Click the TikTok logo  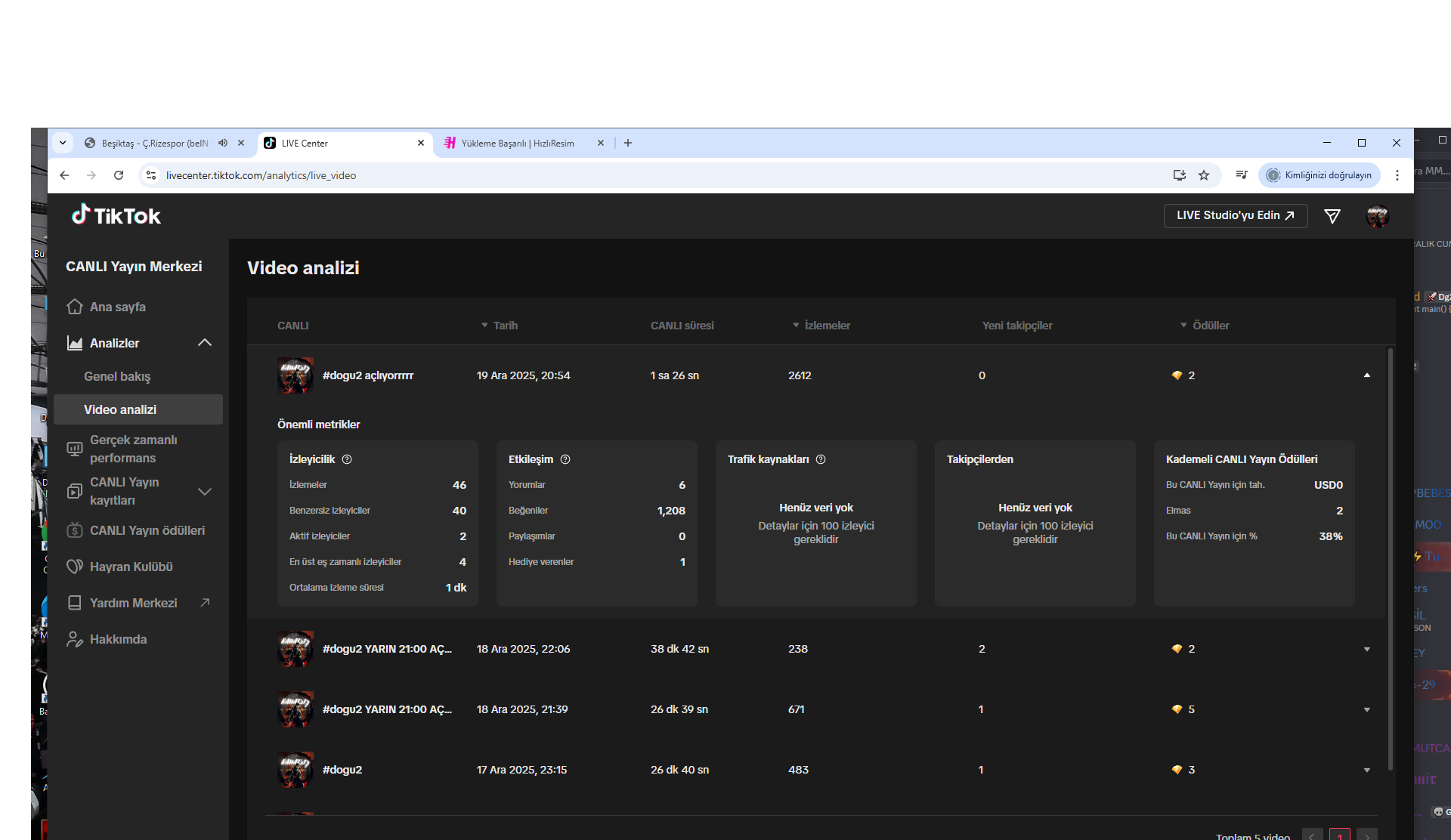116,216
